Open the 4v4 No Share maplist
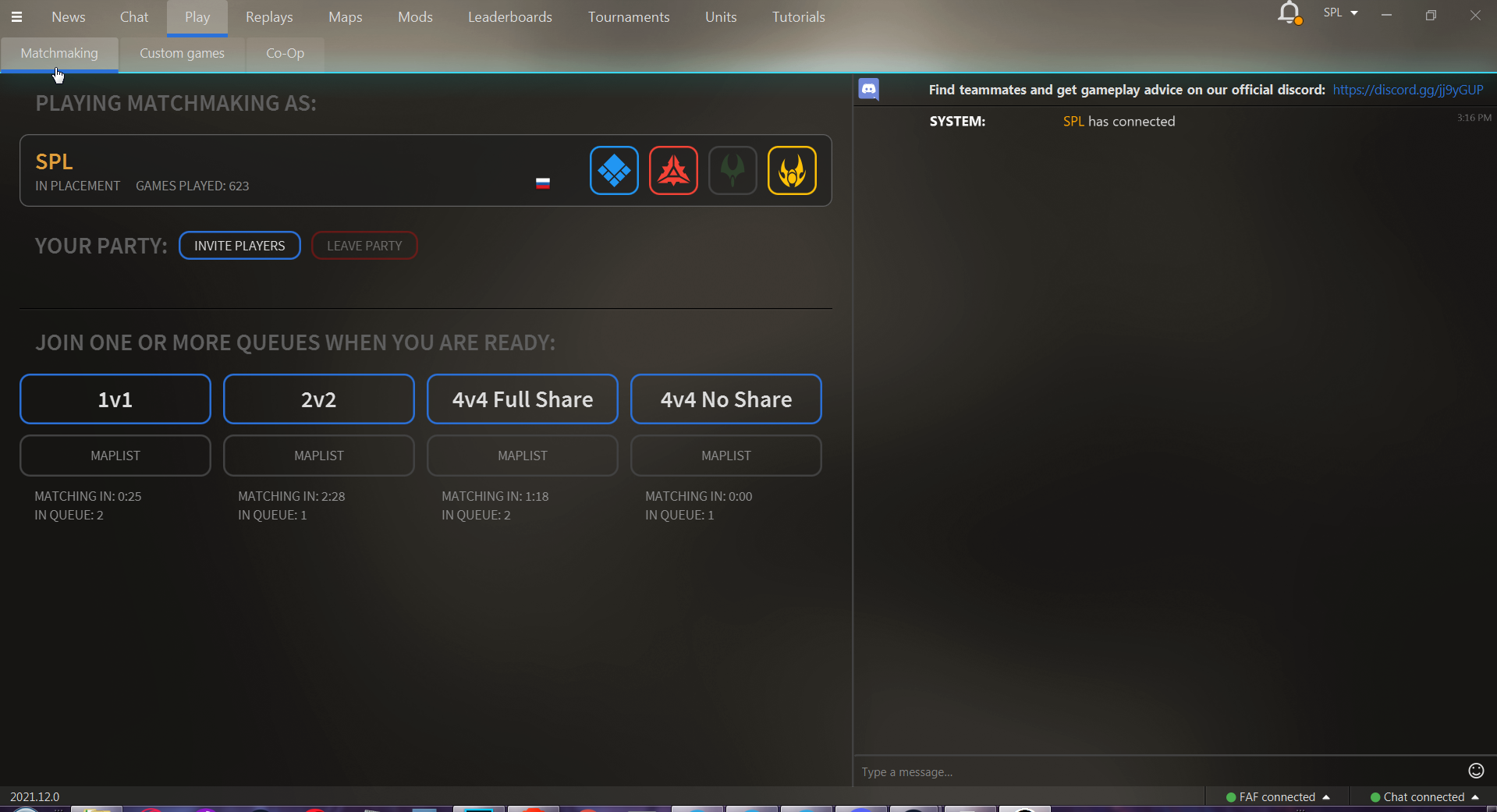 pos(726,456)
